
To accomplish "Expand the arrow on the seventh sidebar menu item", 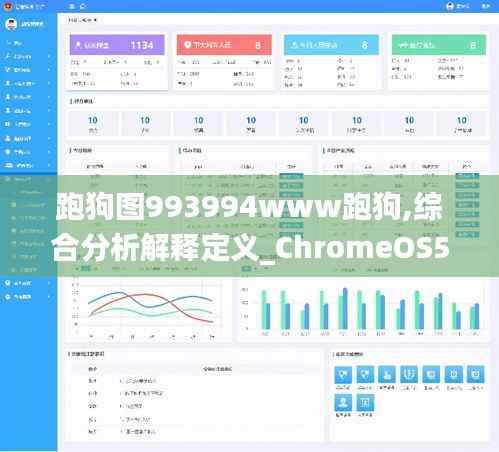I will pos(49,124).
